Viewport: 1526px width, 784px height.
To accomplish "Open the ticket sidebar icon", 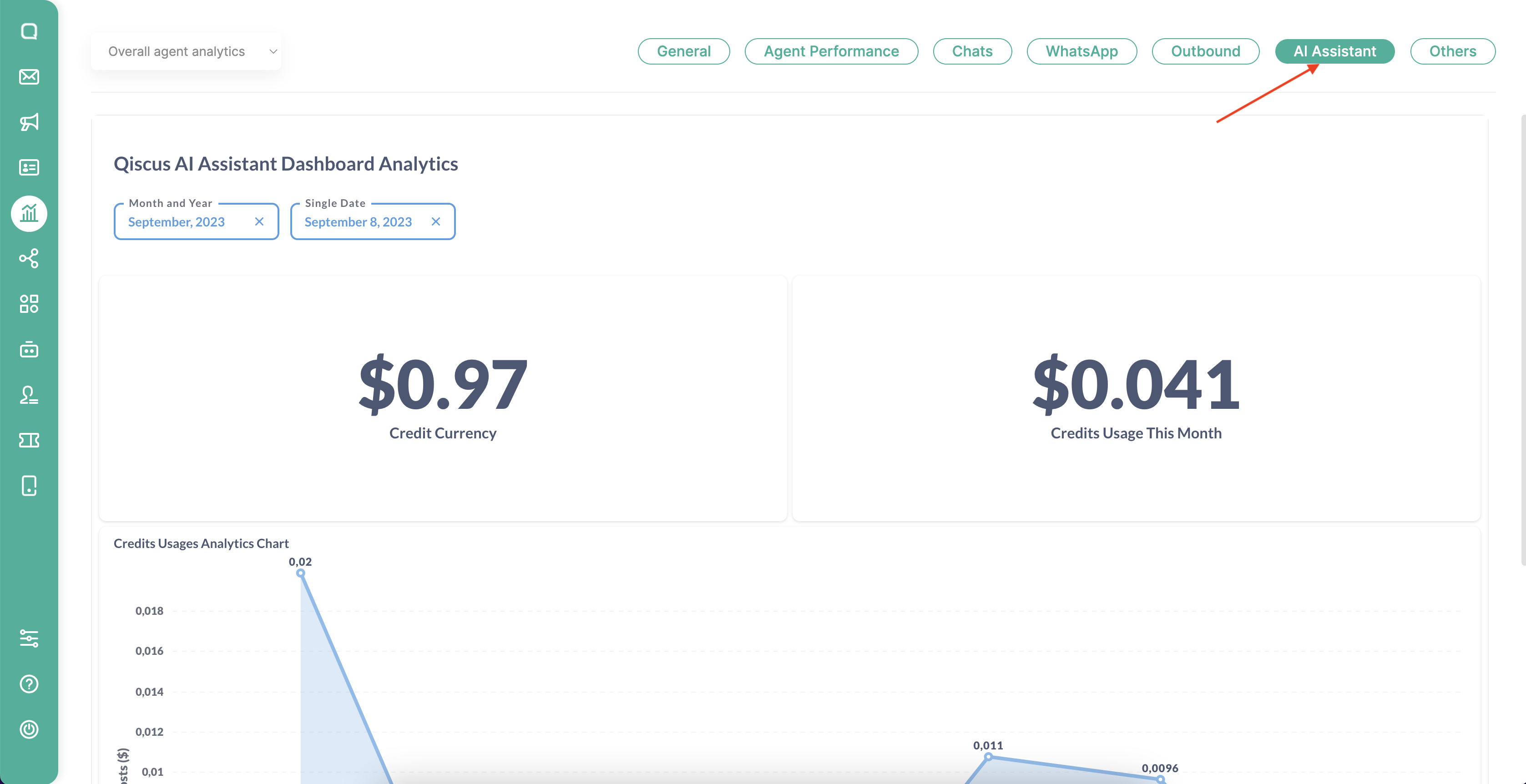I will [29, 440].
